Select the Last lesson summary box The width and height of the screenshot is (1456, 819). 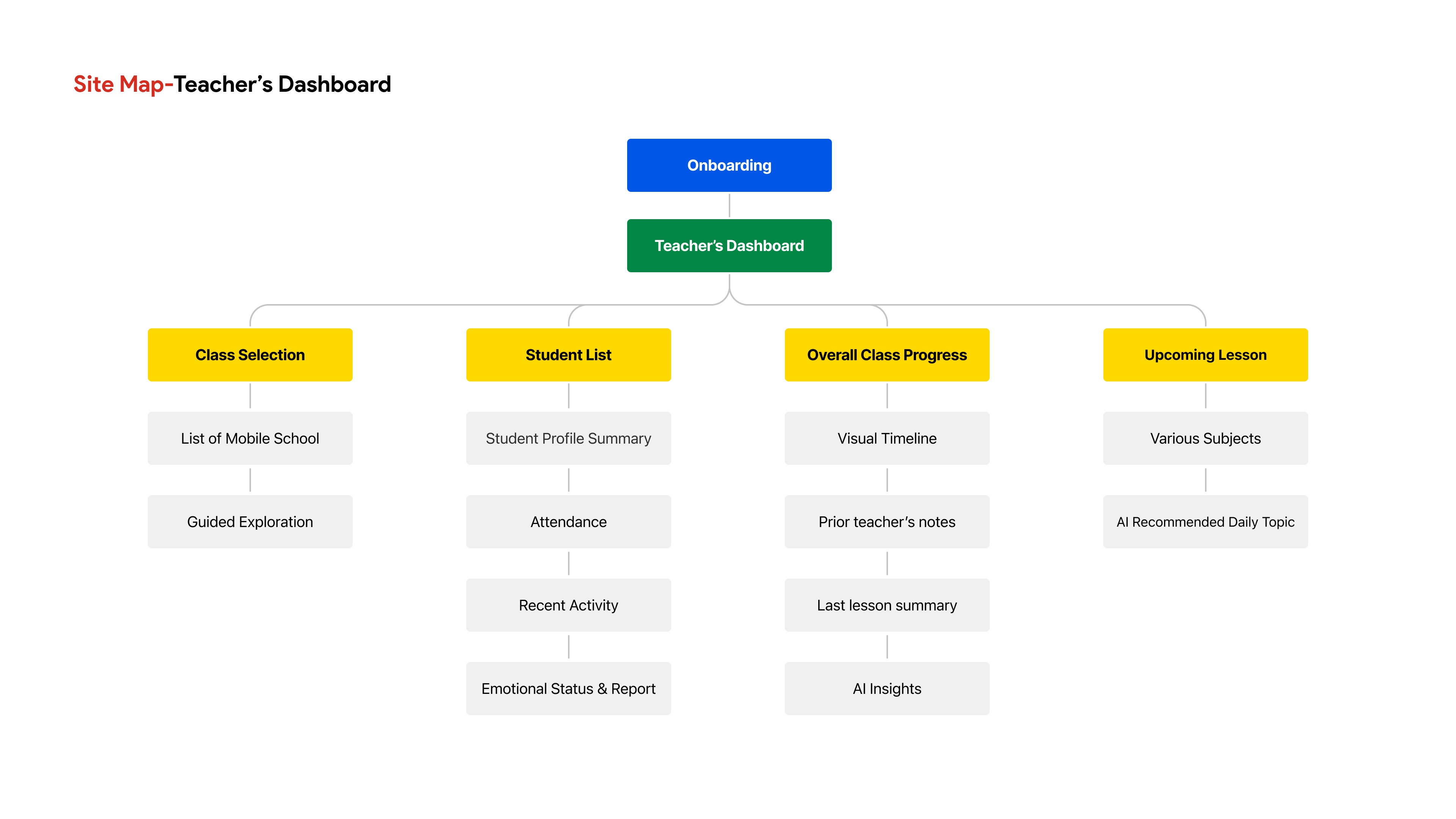[x=887, y=605]
